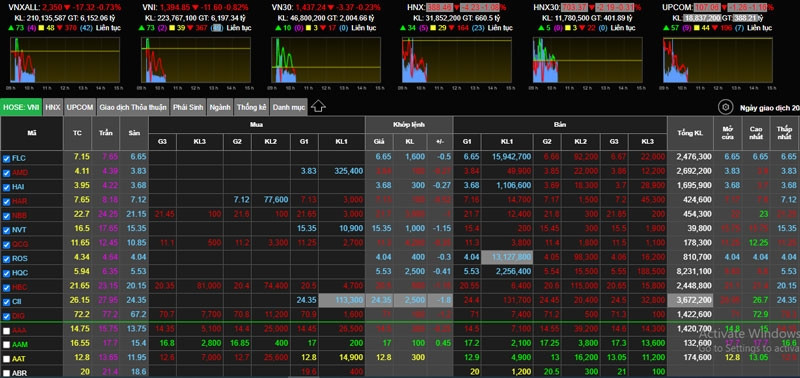
Task: Switch to the UPCOM tab
Action: click(x=80, y=107)
